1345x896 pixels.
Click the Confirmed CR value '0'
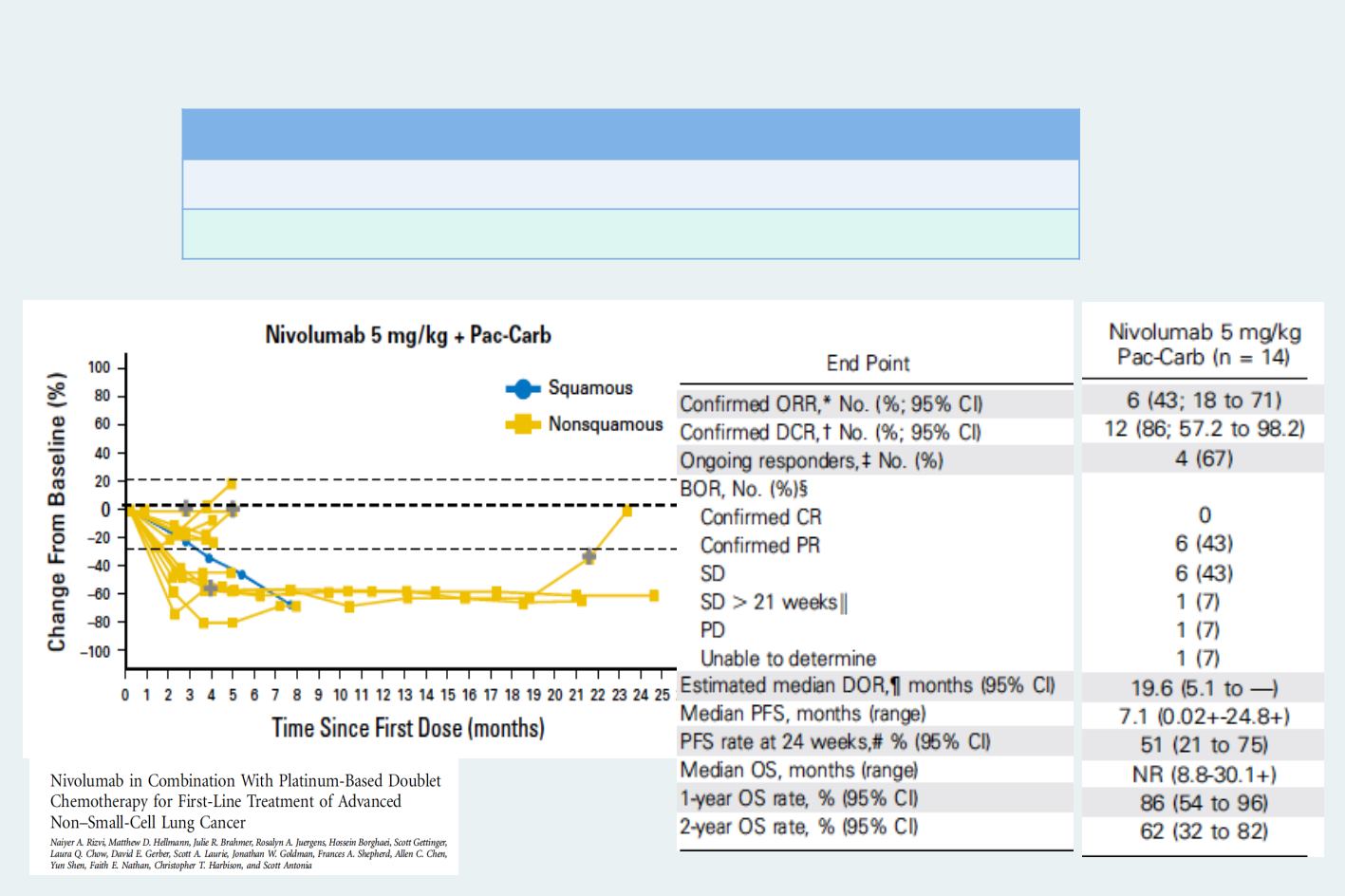coord(1205,515)
